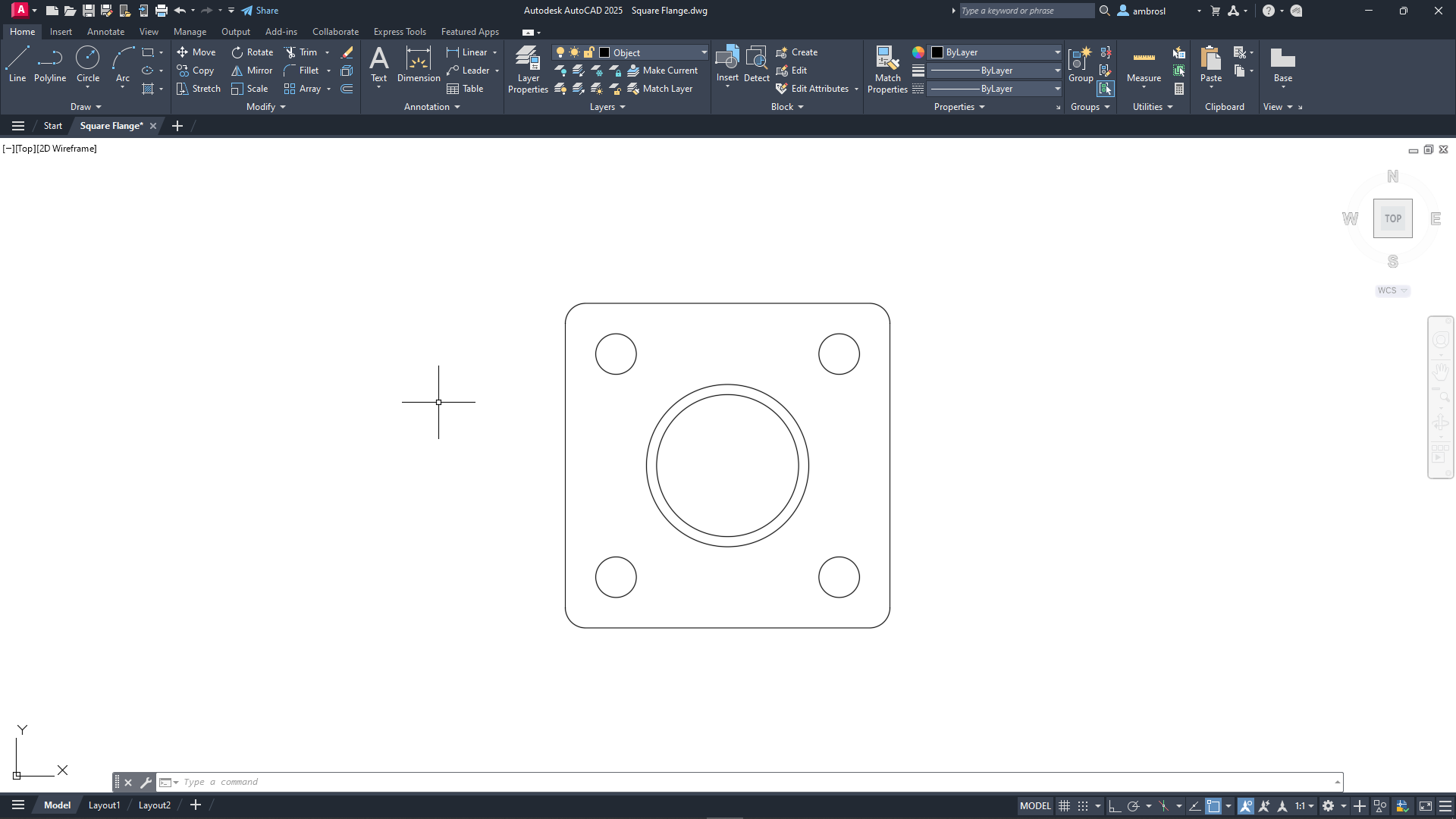Click the Share button

pos(260,11)
